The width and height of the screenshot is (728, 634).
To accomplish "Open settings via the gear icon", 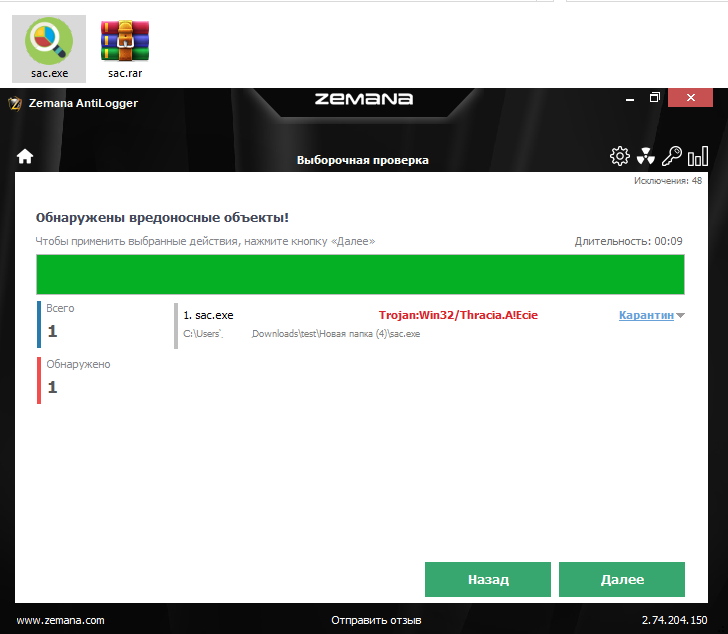I will click(x=619, y=156).
